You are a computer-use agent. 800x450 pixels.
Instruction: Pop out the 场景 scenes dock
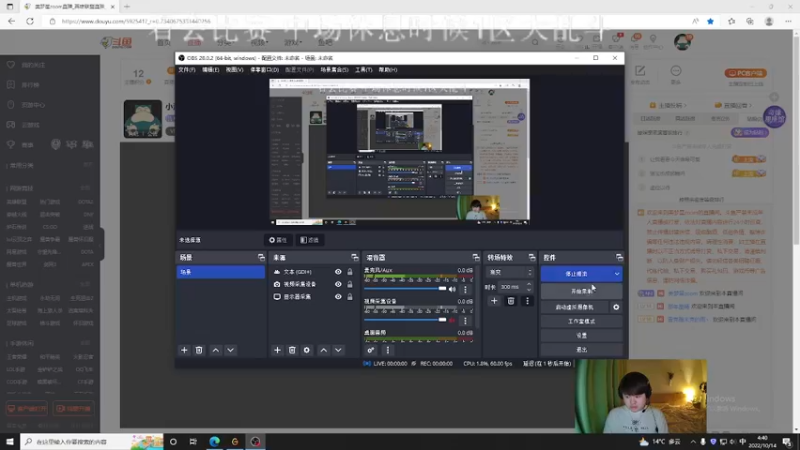261,258
